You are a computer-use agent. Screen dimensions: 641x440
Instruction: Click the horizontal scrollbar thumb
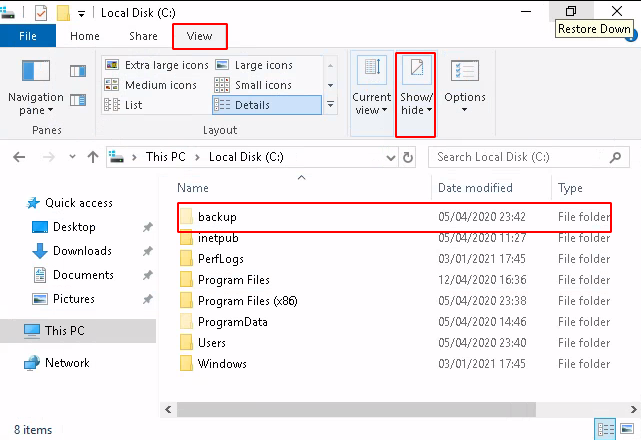tap(356, 409)
